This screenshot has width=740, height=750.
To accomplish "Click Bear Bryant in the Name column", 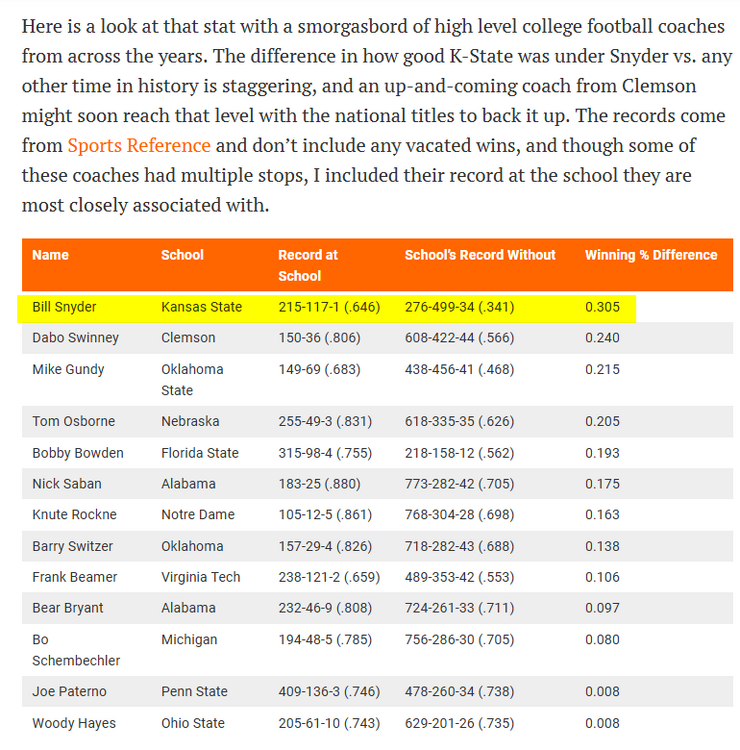I will pos(68,608).
